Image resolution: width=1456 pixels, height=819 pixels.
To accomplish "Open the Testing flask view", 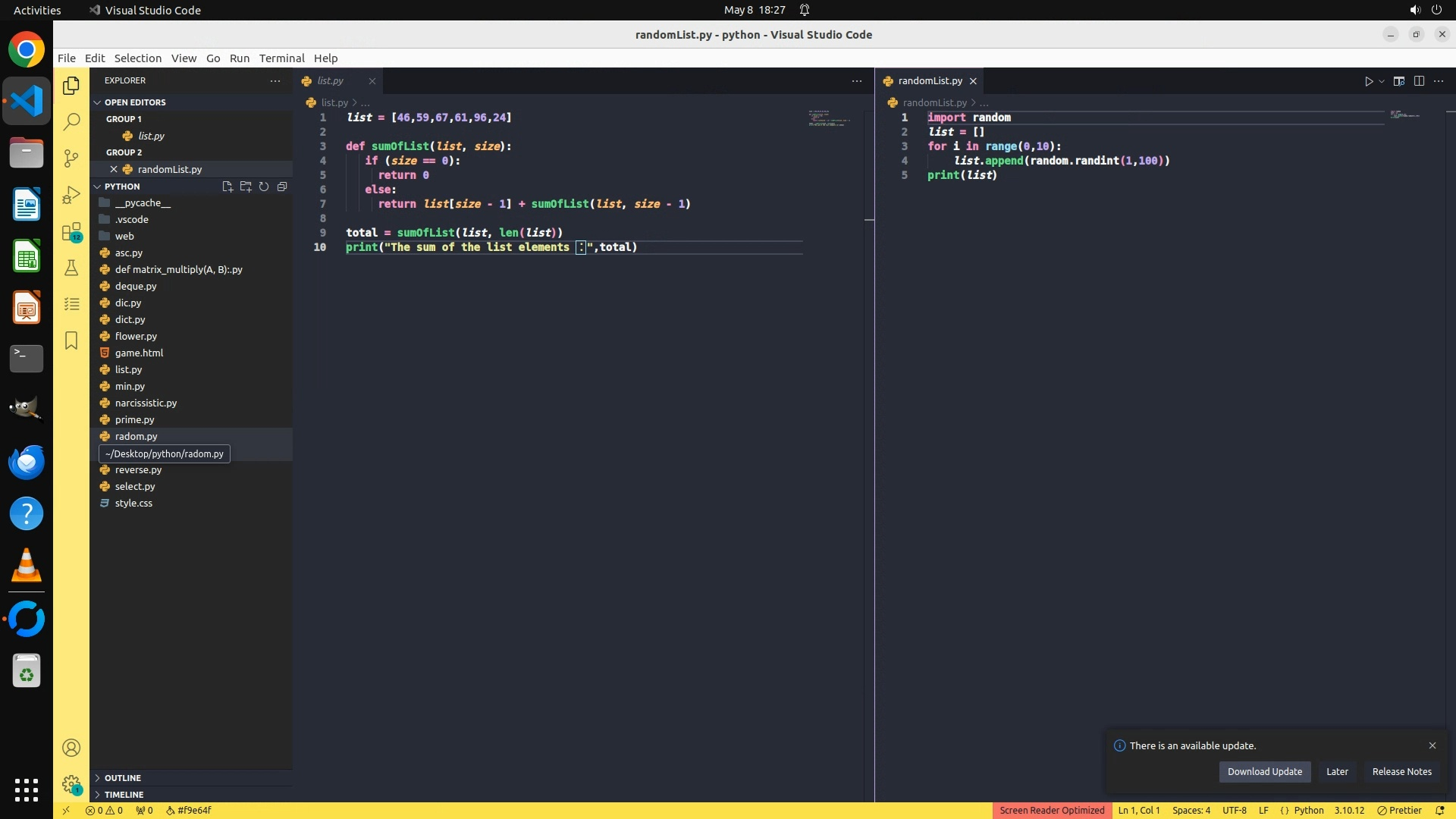I will [x=71, y=268].
